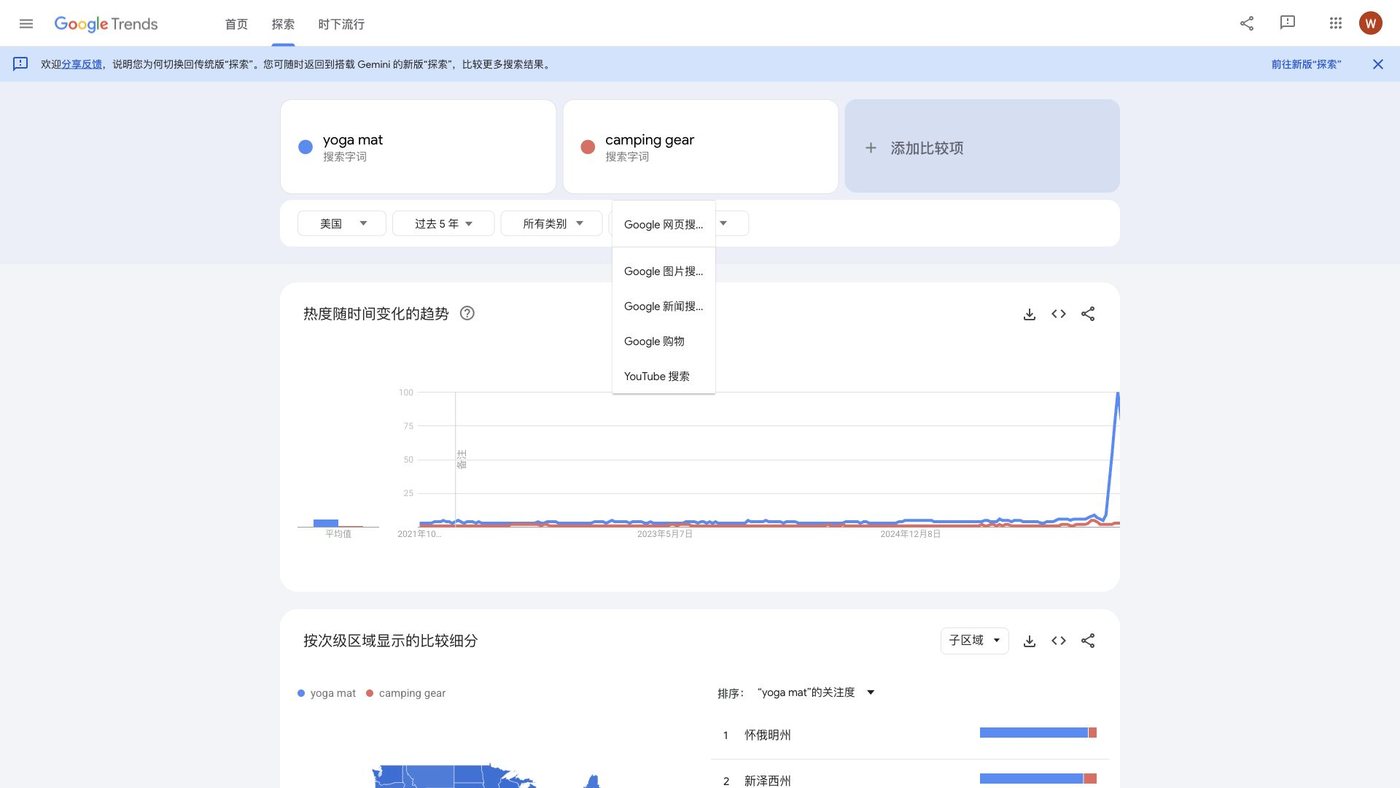Select Google 新闻搜索 option

(664, 306)
